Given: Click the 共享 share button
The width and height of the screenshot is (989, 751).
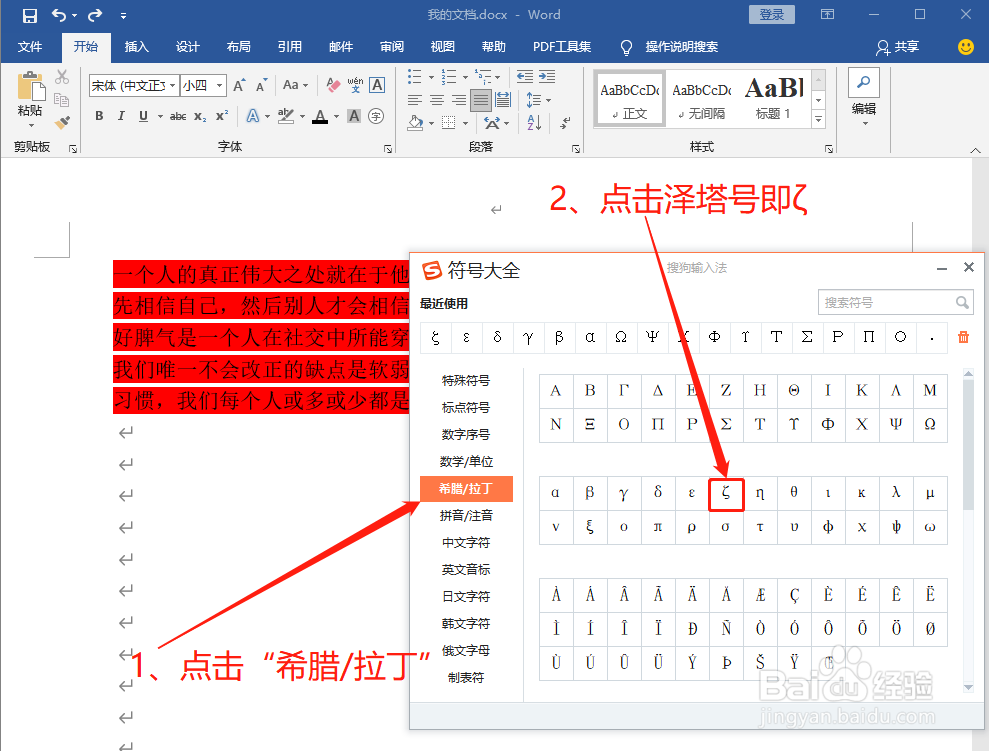Looking at the screenshot, I should [898, 47].
